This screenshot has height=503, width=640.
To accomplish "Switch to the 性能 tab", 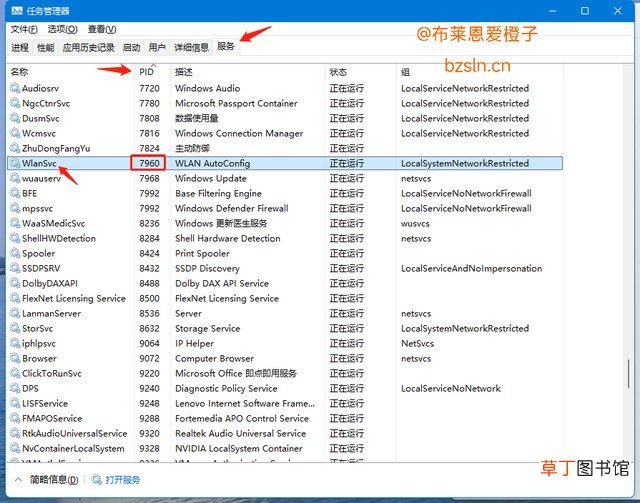I will [46, 48].
